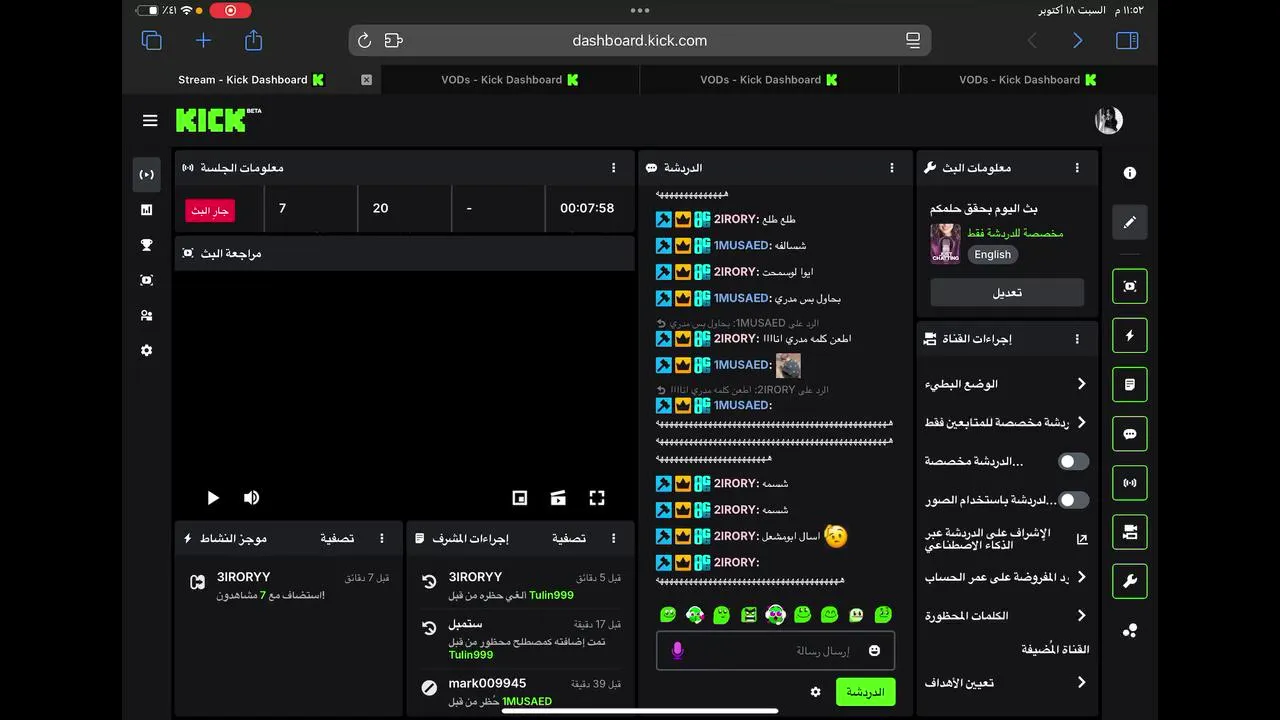Click the three-dots cluster icon at the bottom of the right sidebar
Screen dimensions: 1280x720
tap(1129, 630)
